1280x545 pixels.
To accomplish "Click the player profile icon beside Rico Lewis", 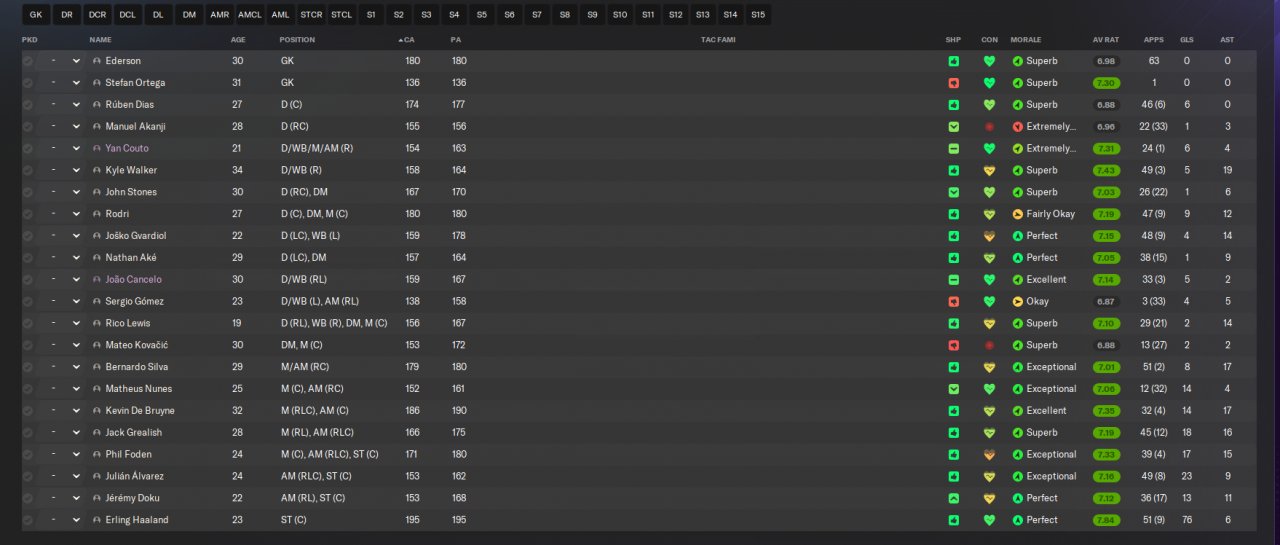I will coord(97,324).
